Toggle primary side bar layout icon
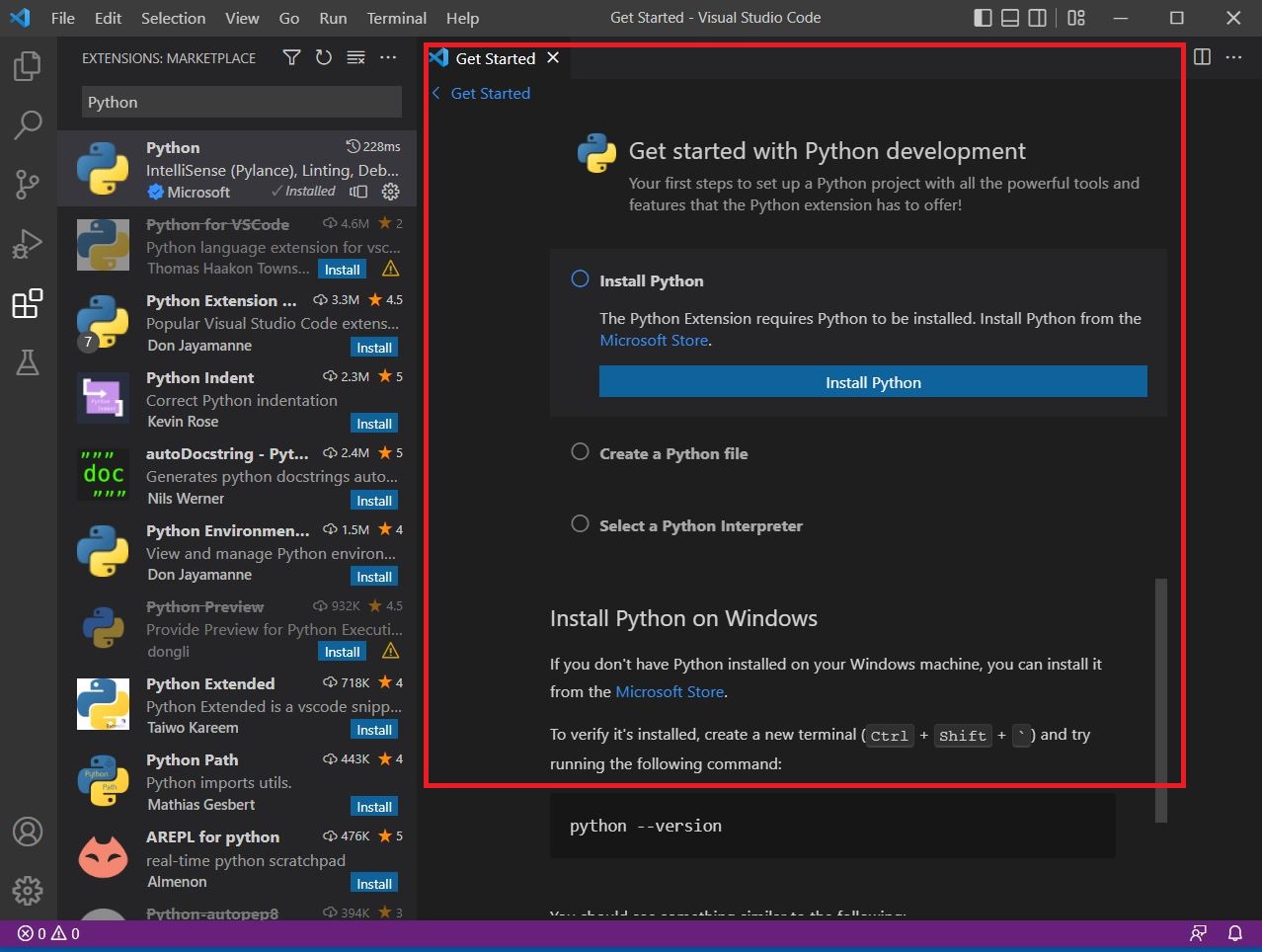The height and width of the screenshot is (952, 1262). [983, 18]
